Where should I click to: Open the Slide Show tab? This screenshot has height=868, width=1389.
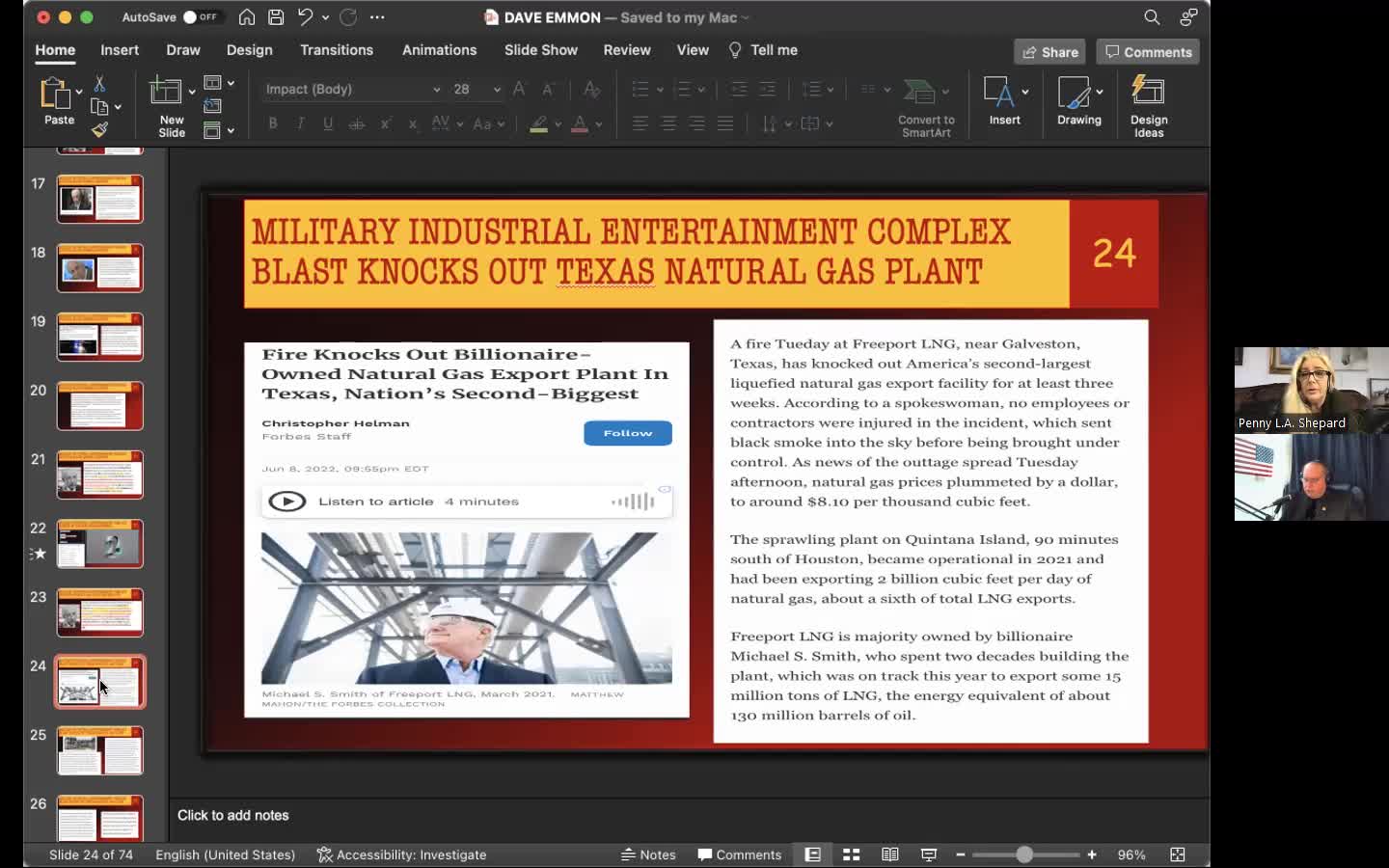541,50
